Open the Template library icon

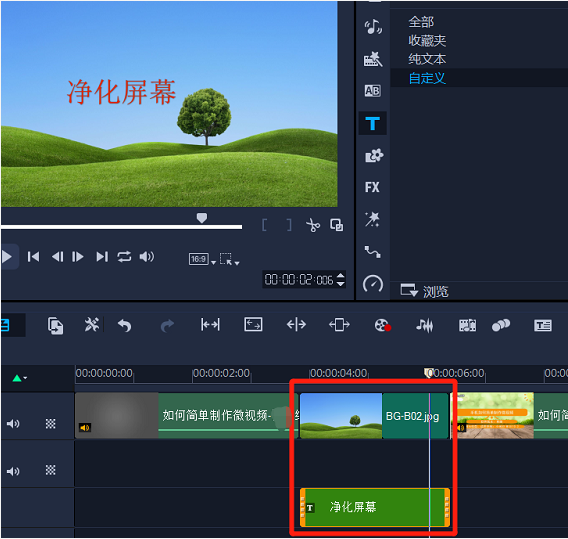point(373,59)
